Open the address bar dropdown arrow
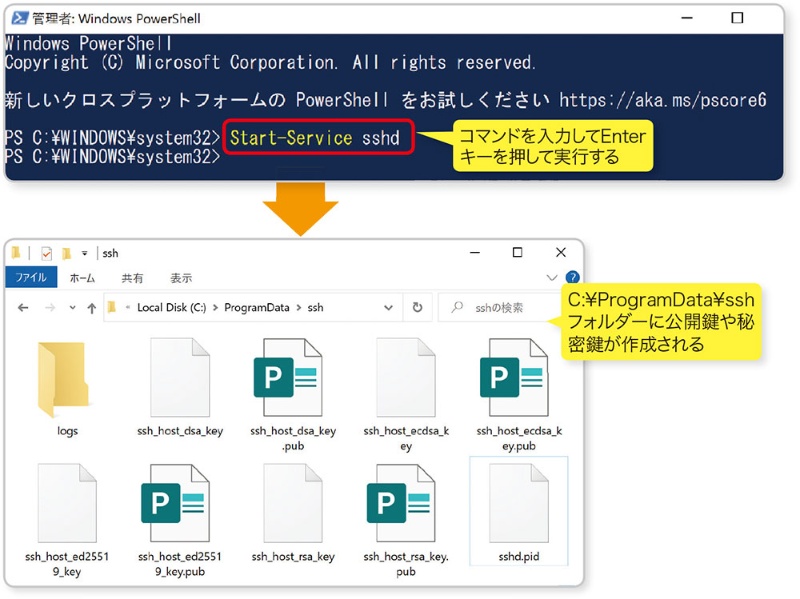This screenshot has height=599, width=800. click(x=389, y=308)
